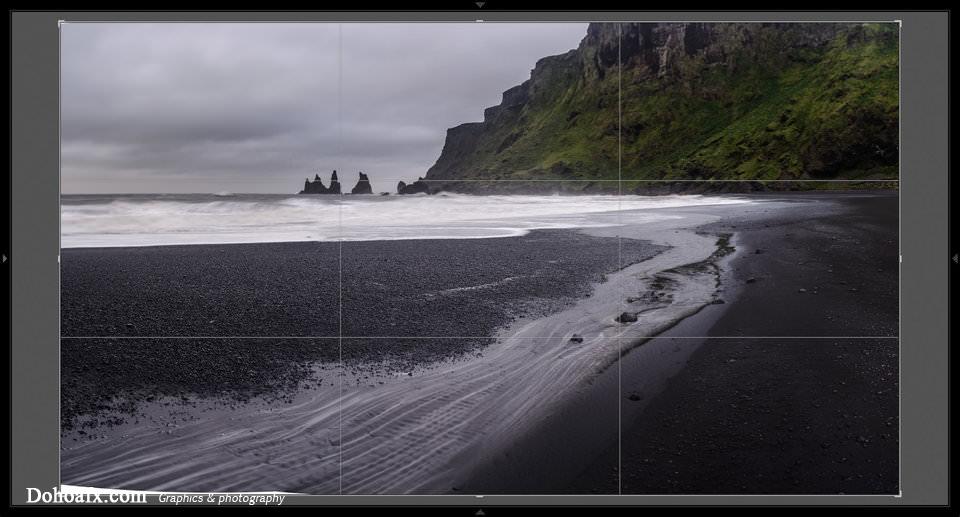Click the right-middle crop edge handle
The image size is (960, 517).
(899, 258)
